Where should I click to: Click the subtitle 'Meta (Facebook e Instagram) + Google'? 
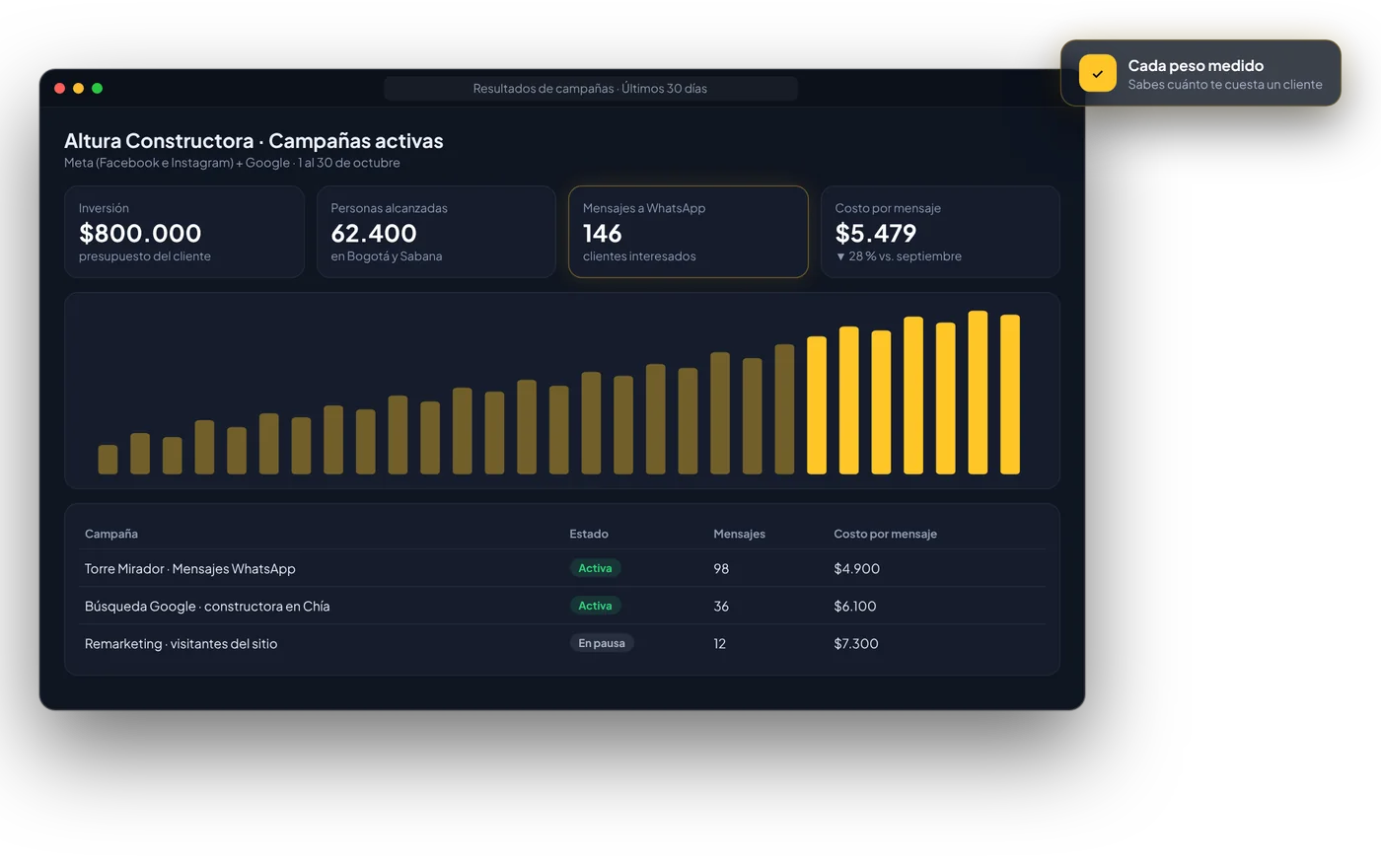coord(178,163)
